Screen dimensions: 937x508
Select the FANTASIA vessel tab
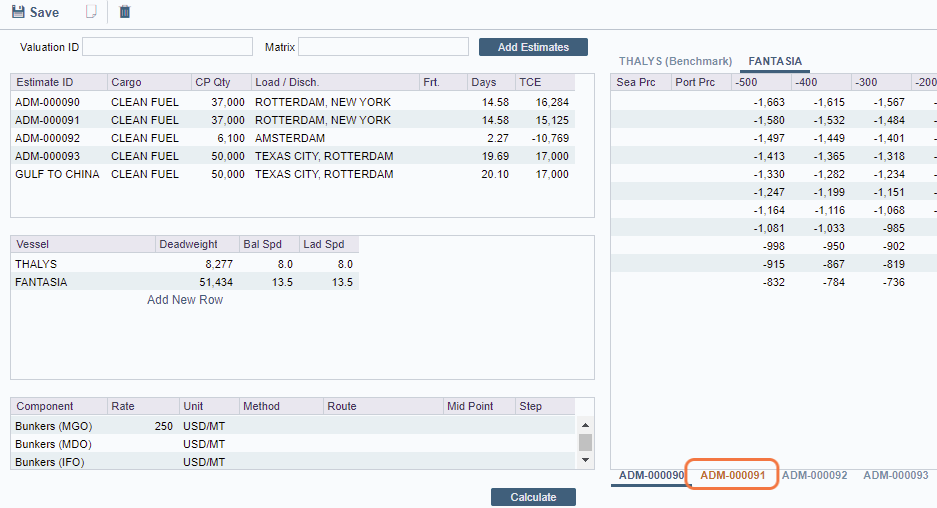coord(775,61)
